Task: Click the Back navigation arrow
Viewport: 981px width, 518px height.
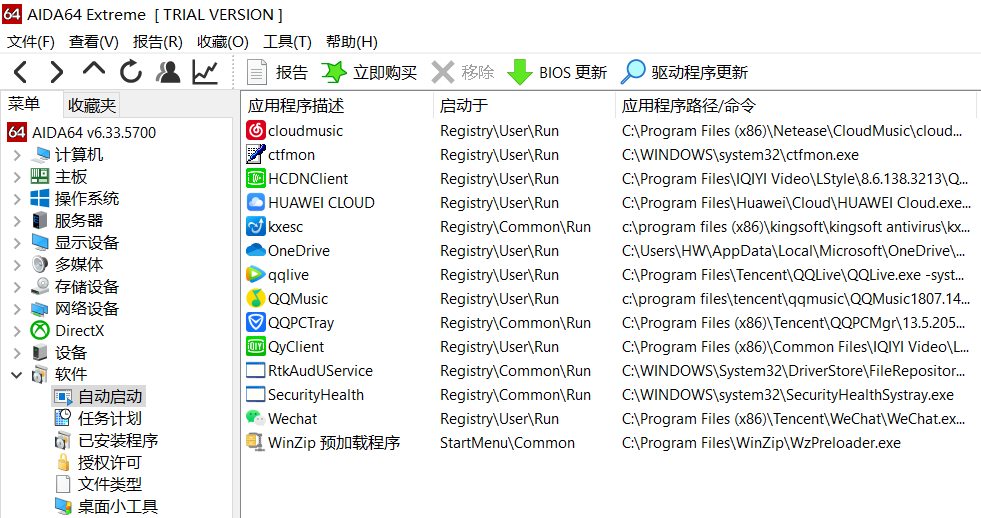Action: point(21,72)
